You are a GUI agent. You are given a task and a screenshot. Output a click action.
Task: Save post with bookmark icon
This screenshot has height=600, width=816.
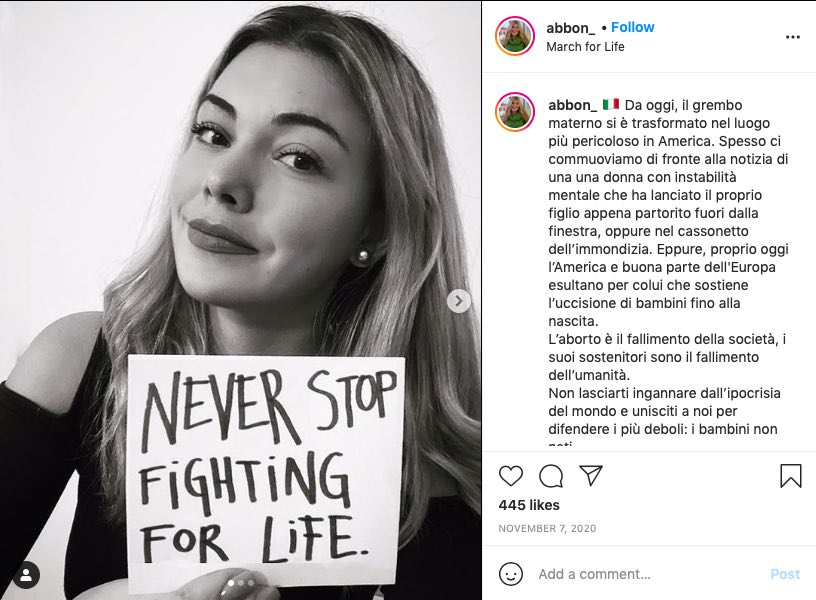coord(790,476)
